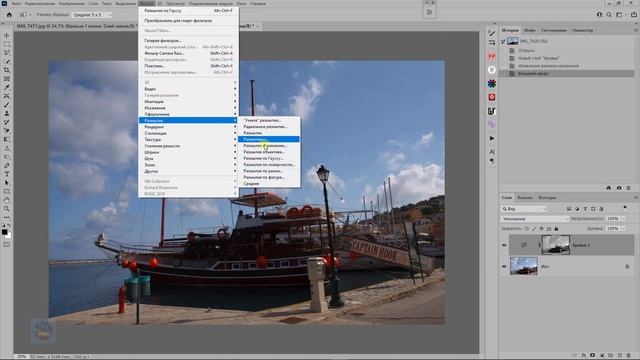Select the Gradient tool

click(x=7, y=139)
